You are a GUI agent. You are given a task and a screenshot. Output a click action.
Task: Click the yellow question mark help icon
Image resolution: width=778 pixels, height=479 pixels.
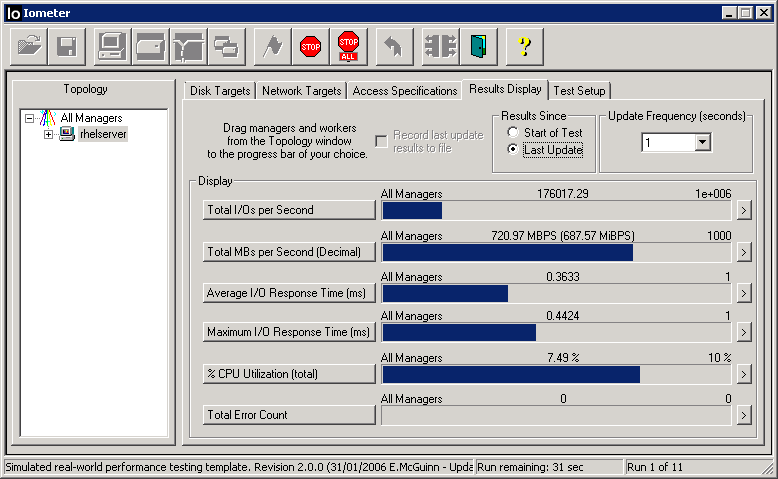click(x=524, y=46)
